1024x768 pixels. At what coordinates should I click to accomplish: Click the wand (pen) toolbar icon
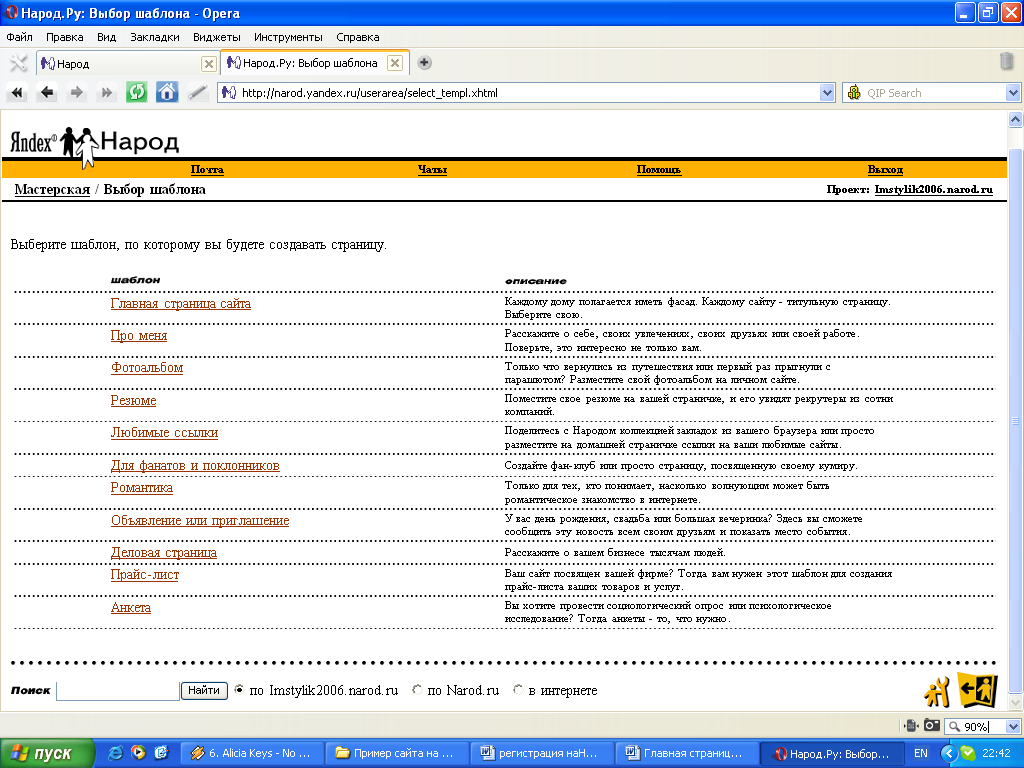pos(197,93)
